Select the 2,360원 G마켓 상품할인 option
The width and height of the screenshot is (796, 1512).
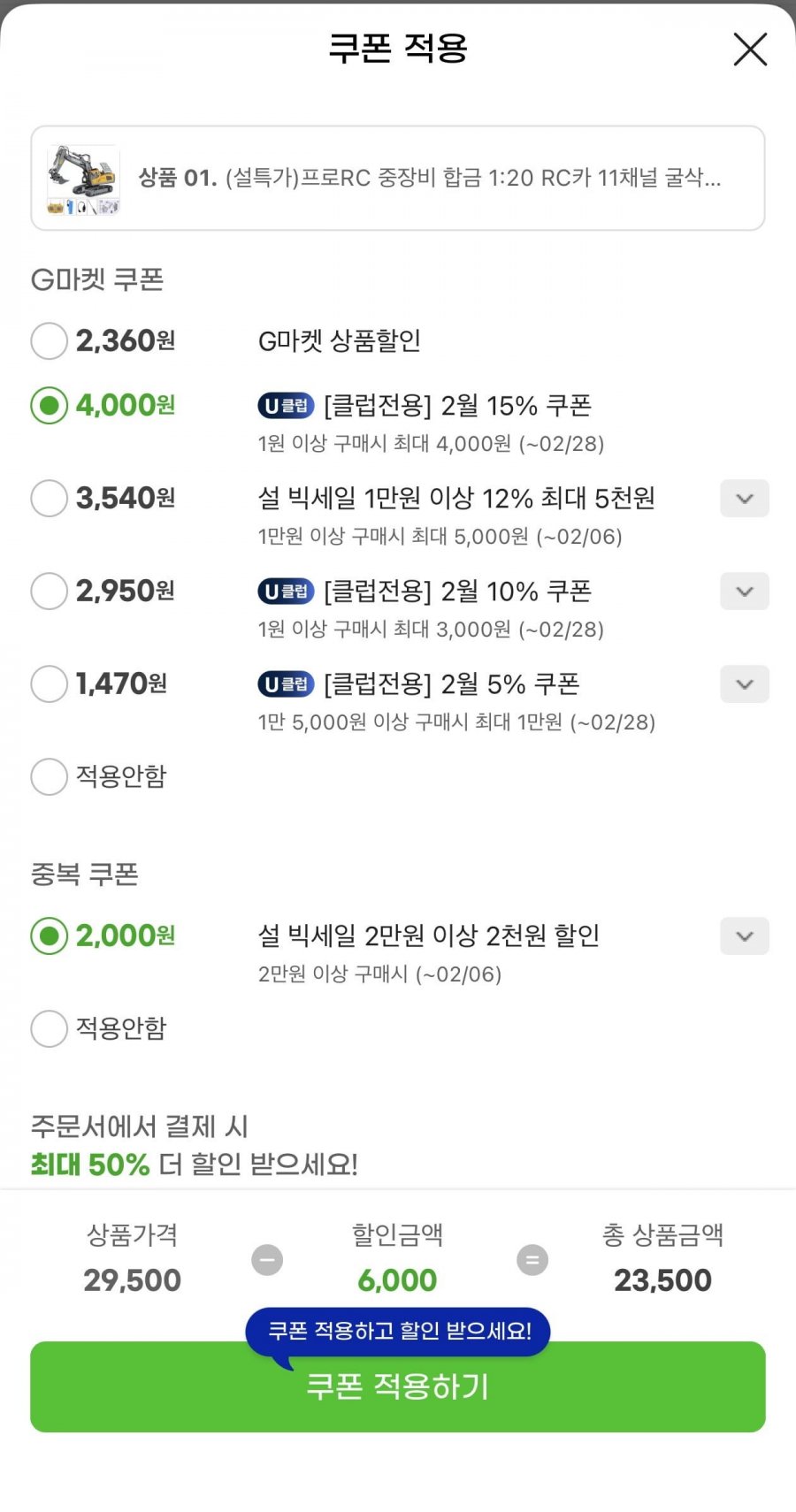(x=50, y=340)
